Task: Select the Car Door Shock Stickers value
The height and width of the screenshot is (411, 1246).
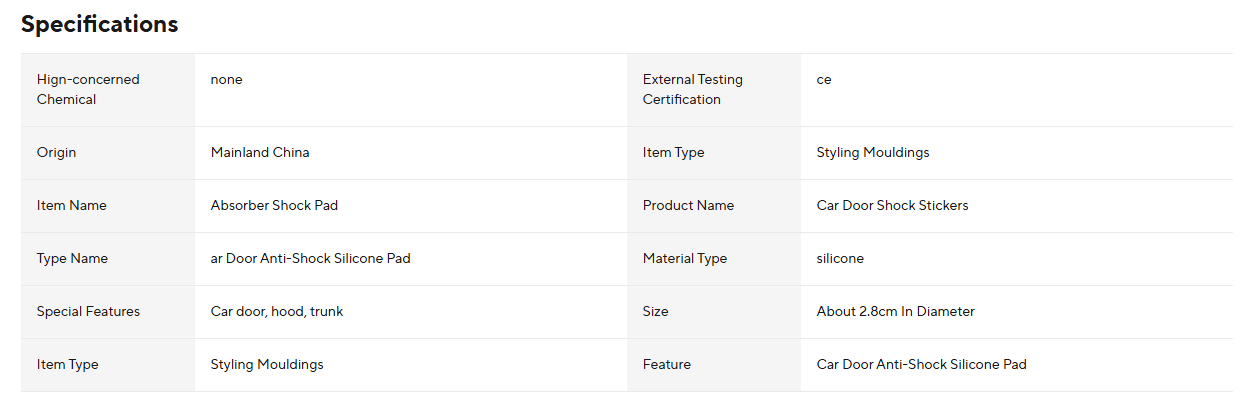Action: click(892, 206)
